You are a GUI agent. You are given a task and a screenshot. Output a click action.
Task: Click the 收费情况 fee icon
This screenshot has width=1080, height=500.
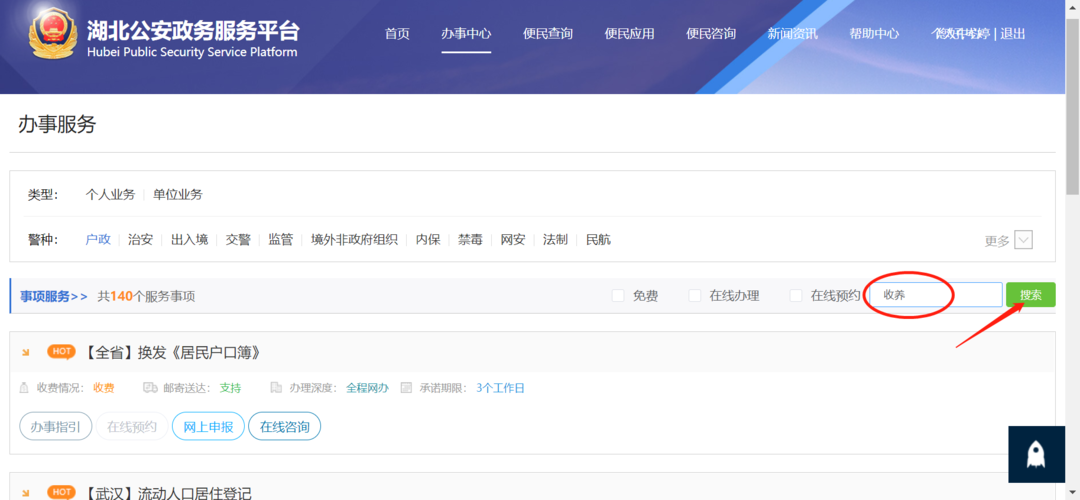[x=25, y=388]
